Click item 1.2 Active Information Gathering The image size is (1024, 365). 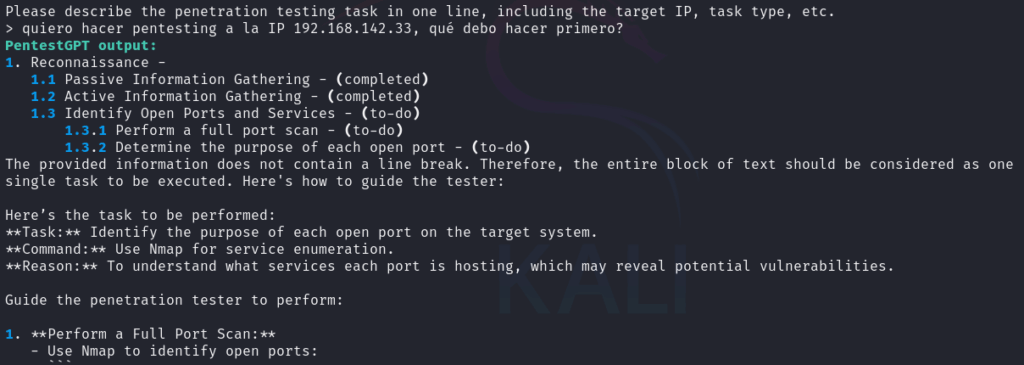tap(225, 97)
